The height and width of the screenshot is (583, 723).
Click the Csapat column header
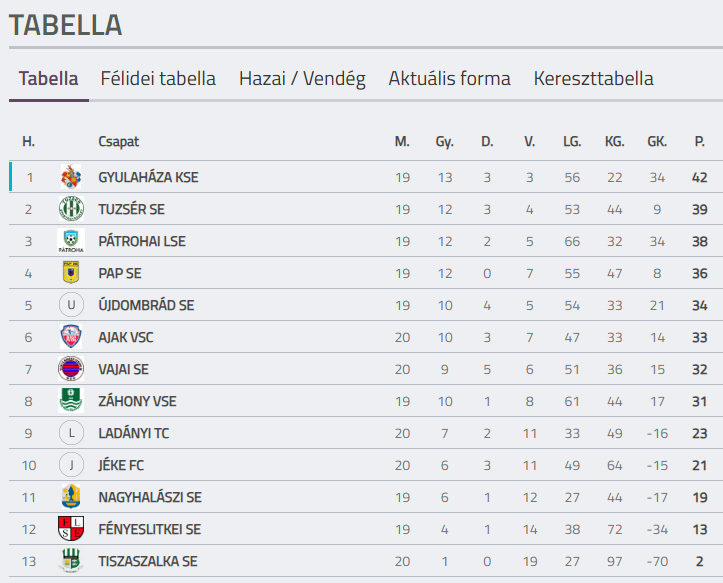click(119, 142)
